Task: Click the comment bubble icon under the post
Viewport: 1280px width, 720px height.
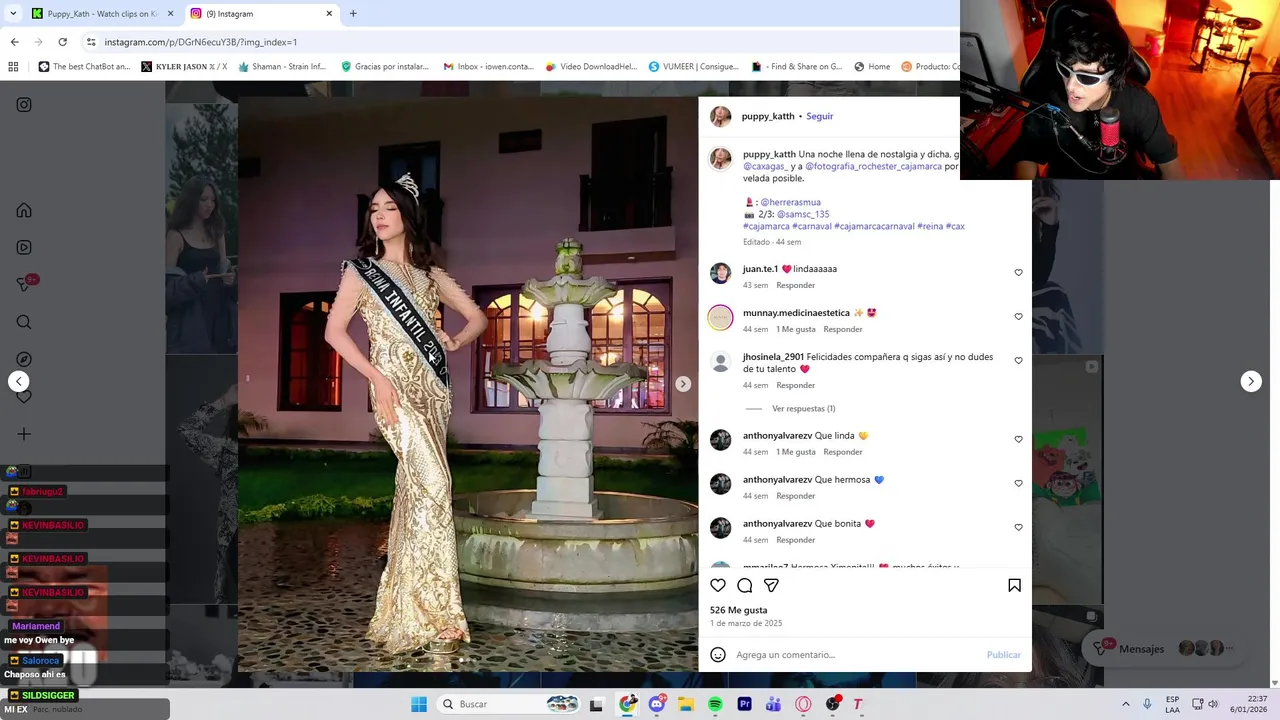Action: [x=745, y=585]
